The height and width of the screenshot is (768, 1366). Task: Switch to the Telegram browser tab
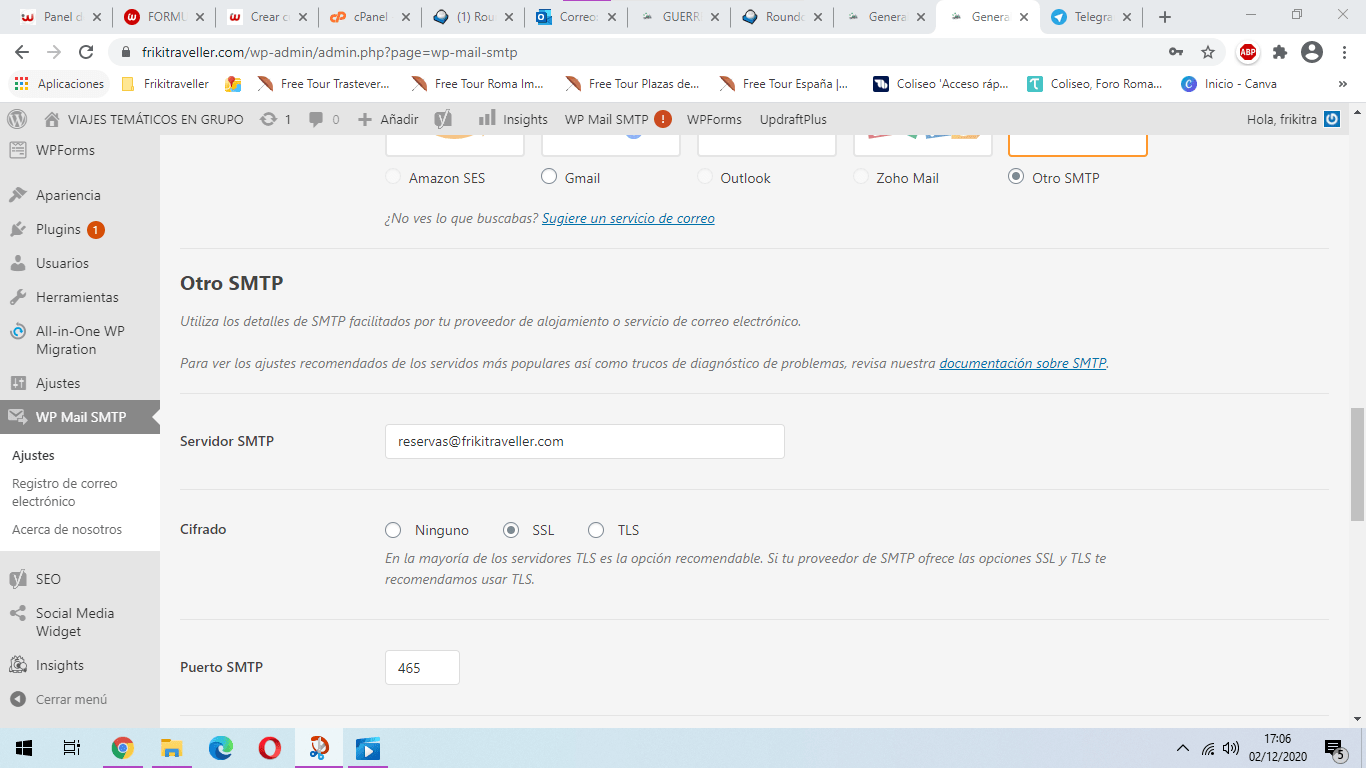pos(1092,17)
